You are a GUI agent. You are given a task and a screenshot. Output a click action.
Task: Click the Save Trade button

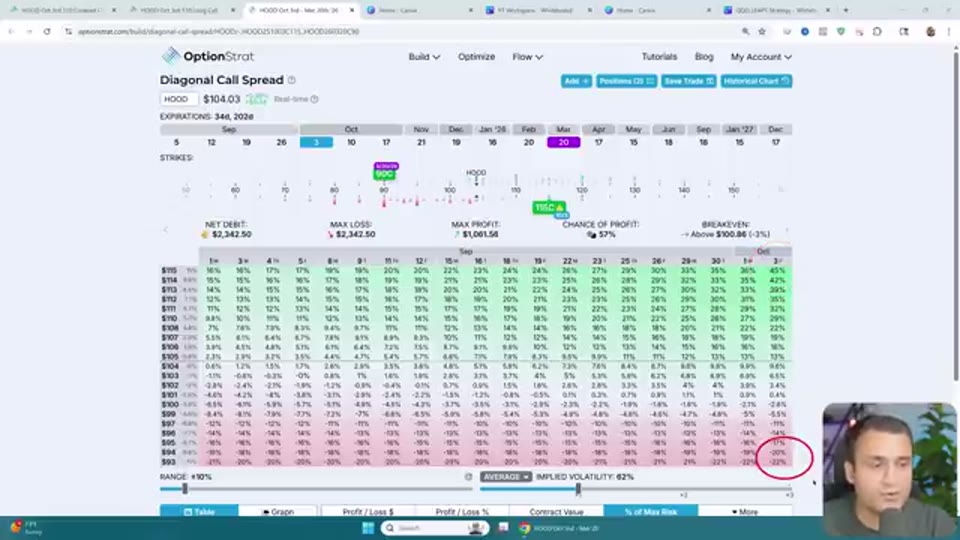coord(688,81)
